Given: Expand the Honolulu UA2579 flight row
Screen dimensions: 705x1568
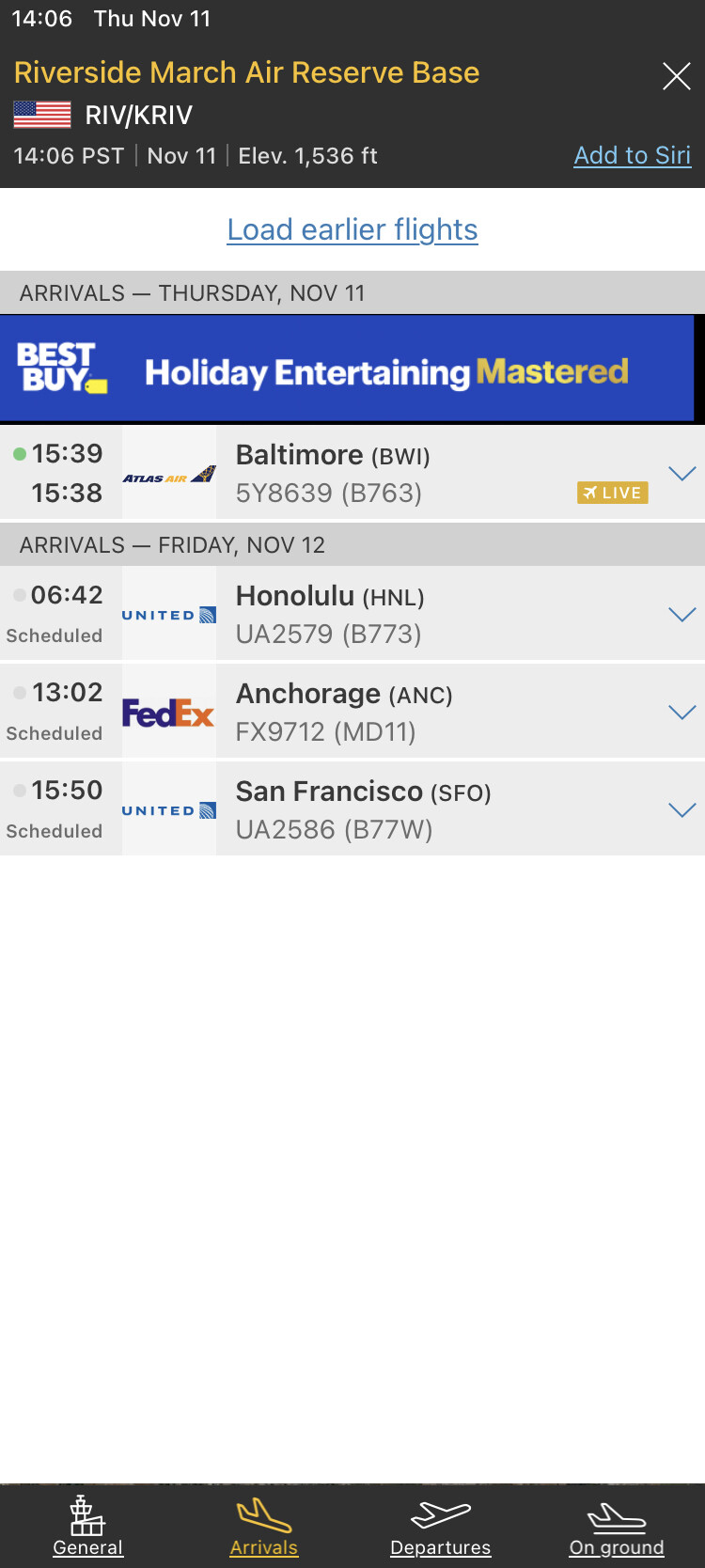Looking at the screenshot, I should [681, 615].
